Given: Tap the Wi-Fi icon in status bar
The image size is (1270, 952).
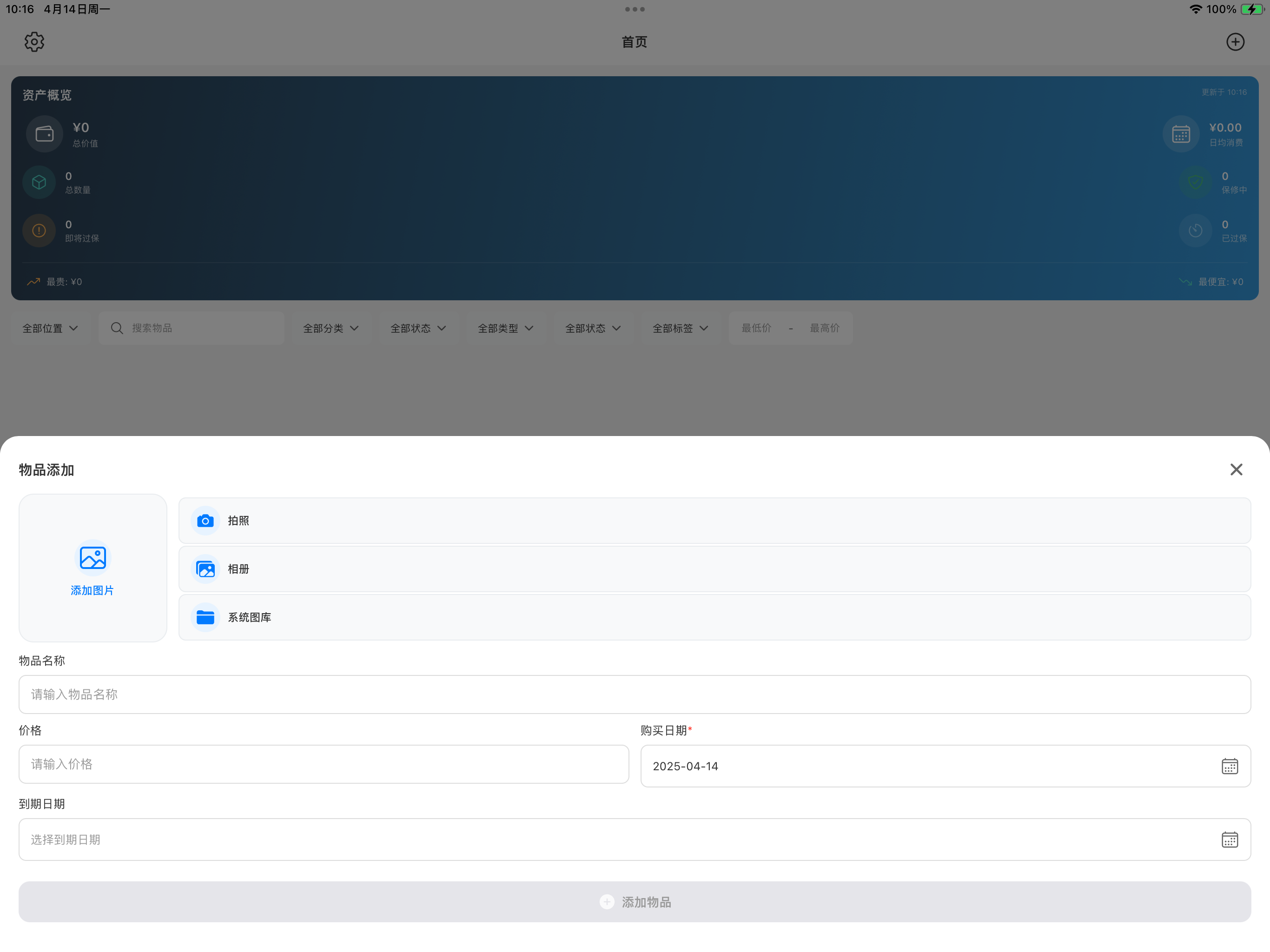Looking at the screenshot, I should pyautogui.click(x=1195, y=9).
